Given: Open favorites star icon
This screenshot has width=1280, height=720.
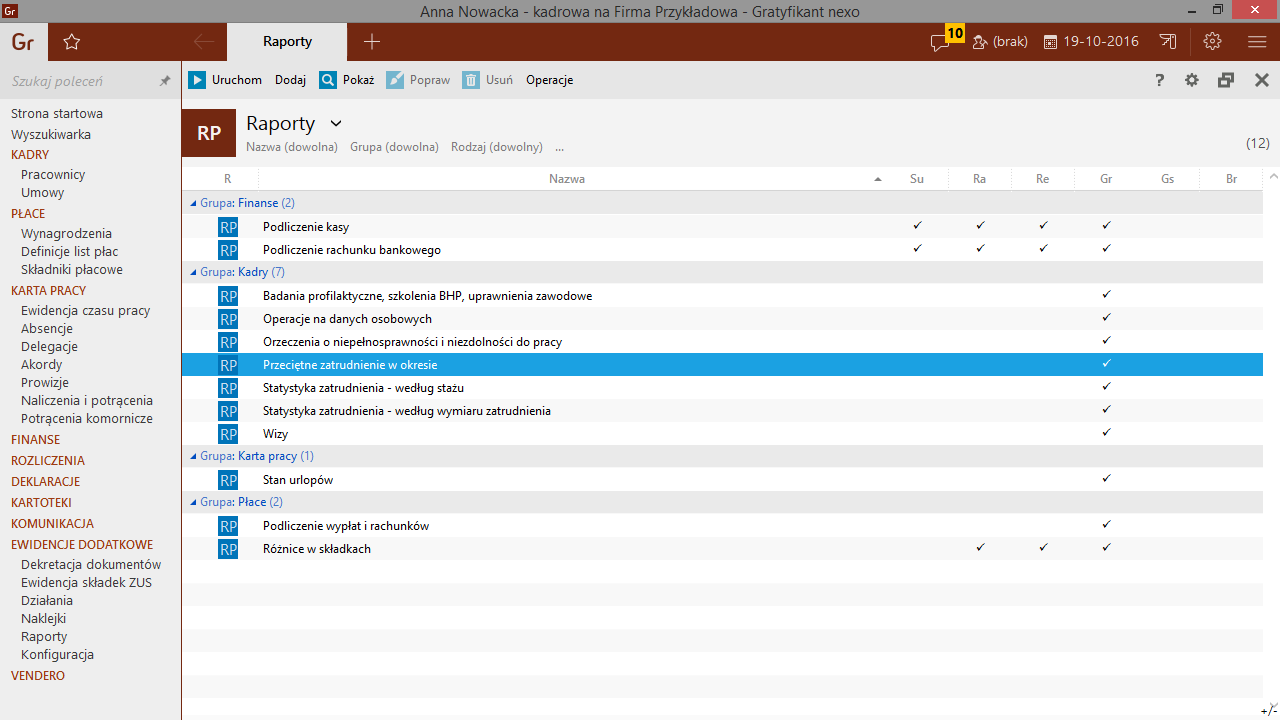Looking at the screenshot, I should (x=71, y=42).
